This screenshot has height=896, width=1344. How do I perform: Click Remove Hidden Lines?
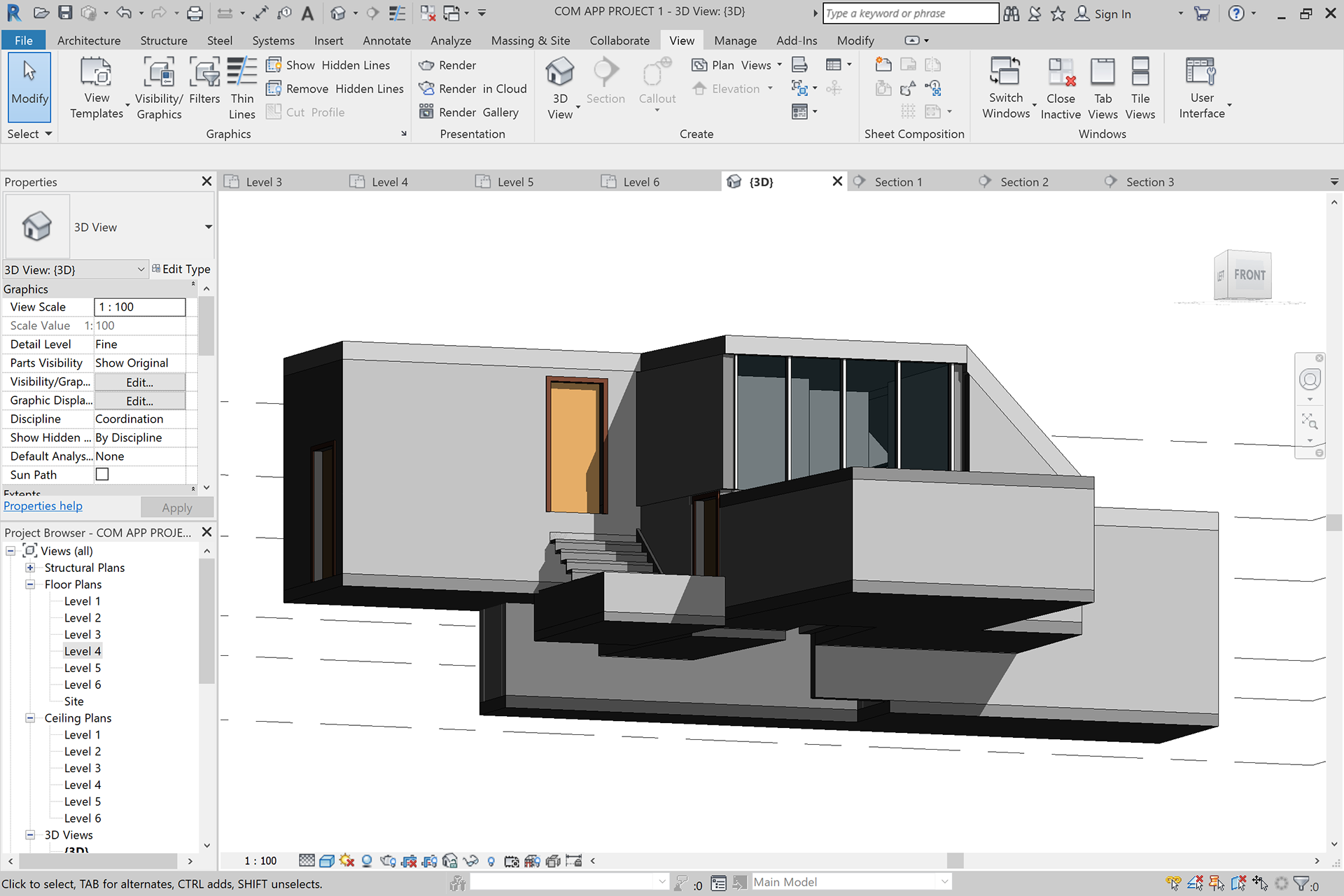pos(335,89)
